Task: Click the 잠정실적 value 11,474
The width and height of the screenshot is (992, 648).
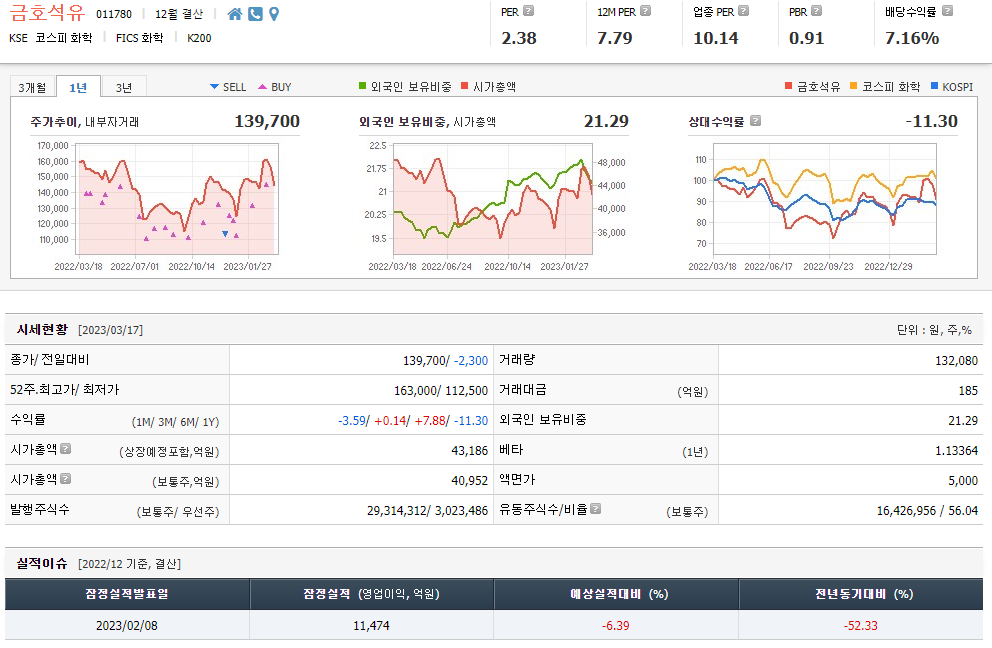Action: coord(371,625)
